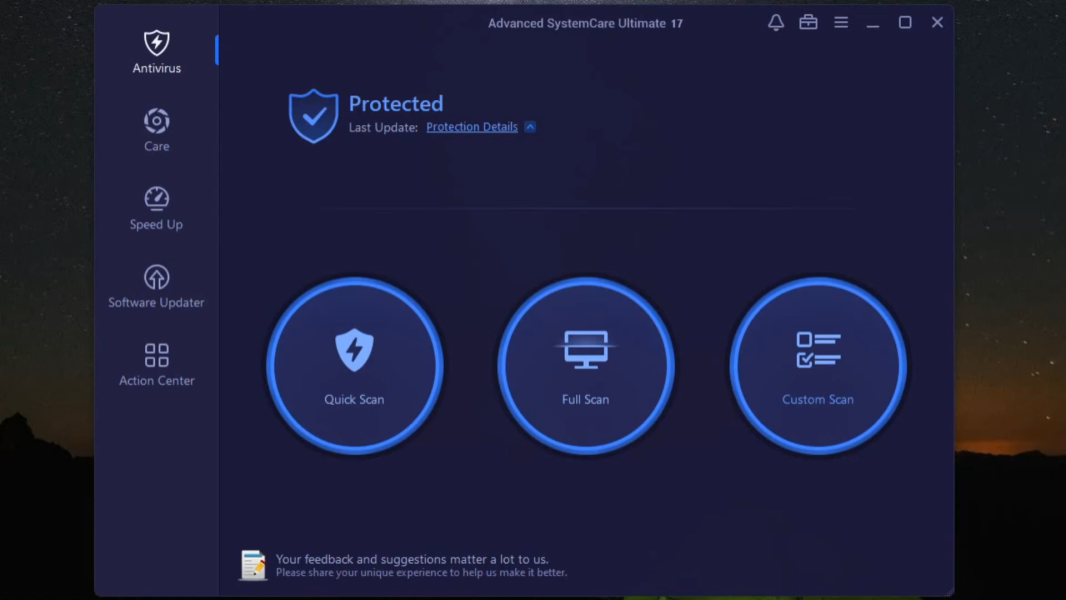Open the Speed Up section

pyautogui.click(x=156, y=208)
